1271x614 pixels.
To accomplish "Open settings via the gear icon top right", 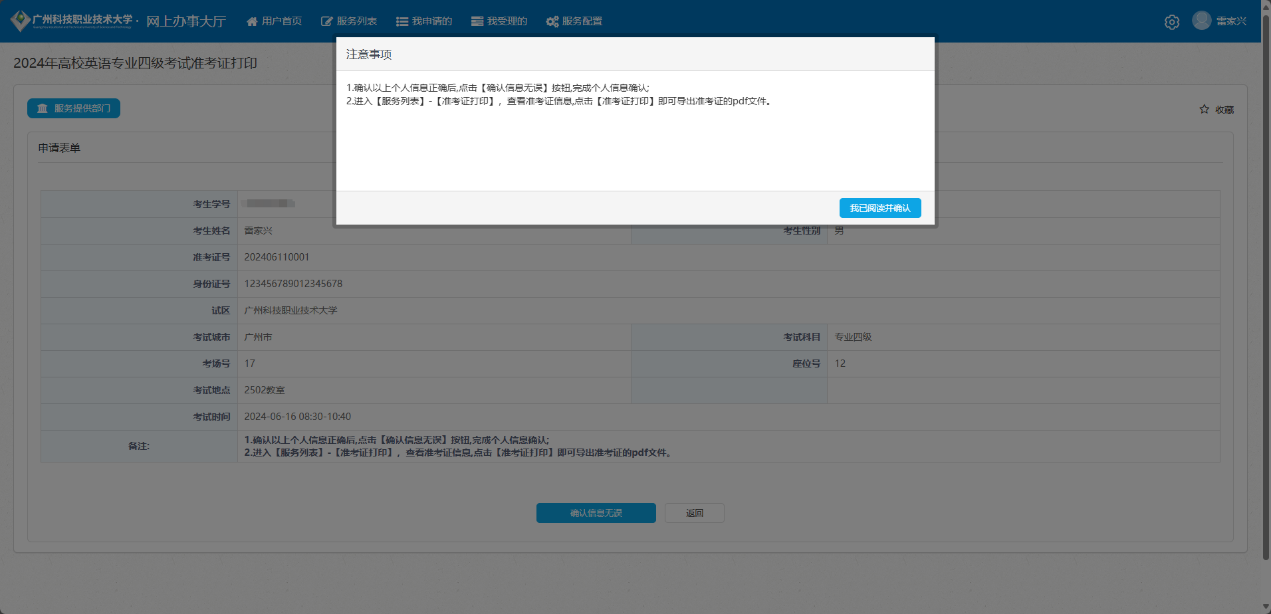I will click(x=1171, y=20).
